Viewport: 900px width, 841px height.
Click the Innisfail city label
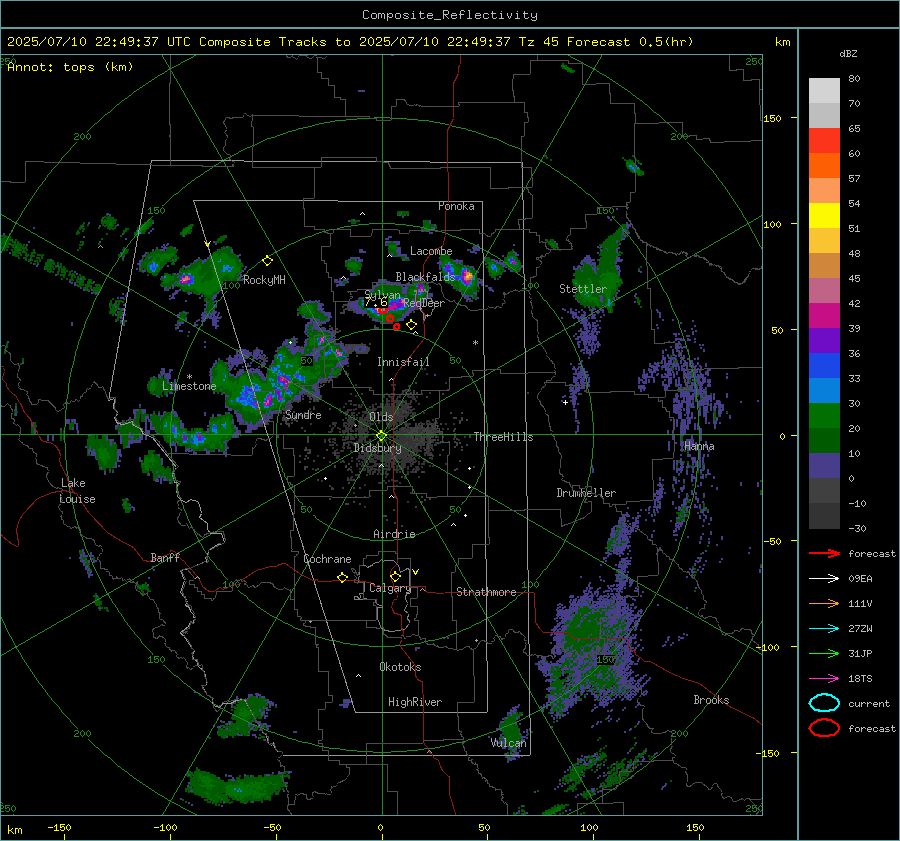(403, 362)
